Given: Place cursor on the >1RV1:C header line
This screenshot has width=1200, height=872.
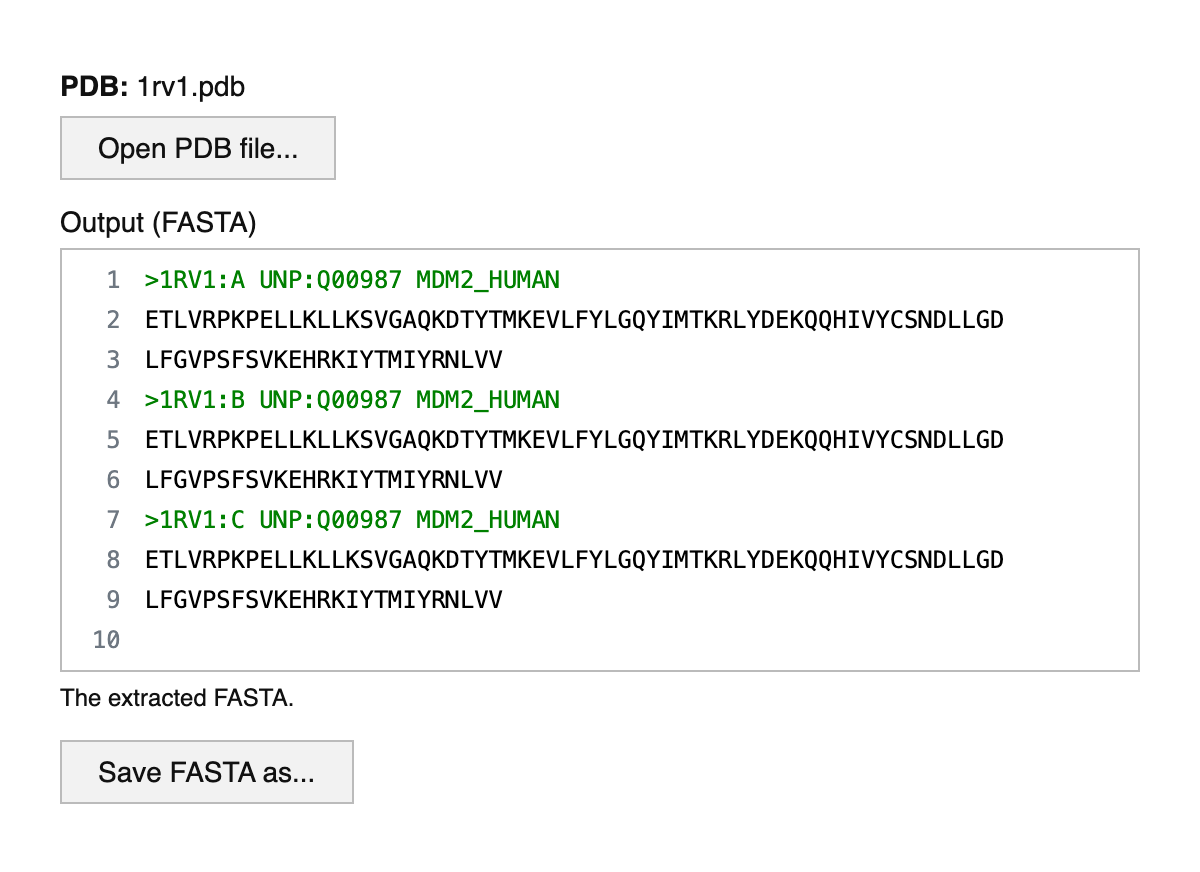Looking at the screenshot, I should [352, 520].
